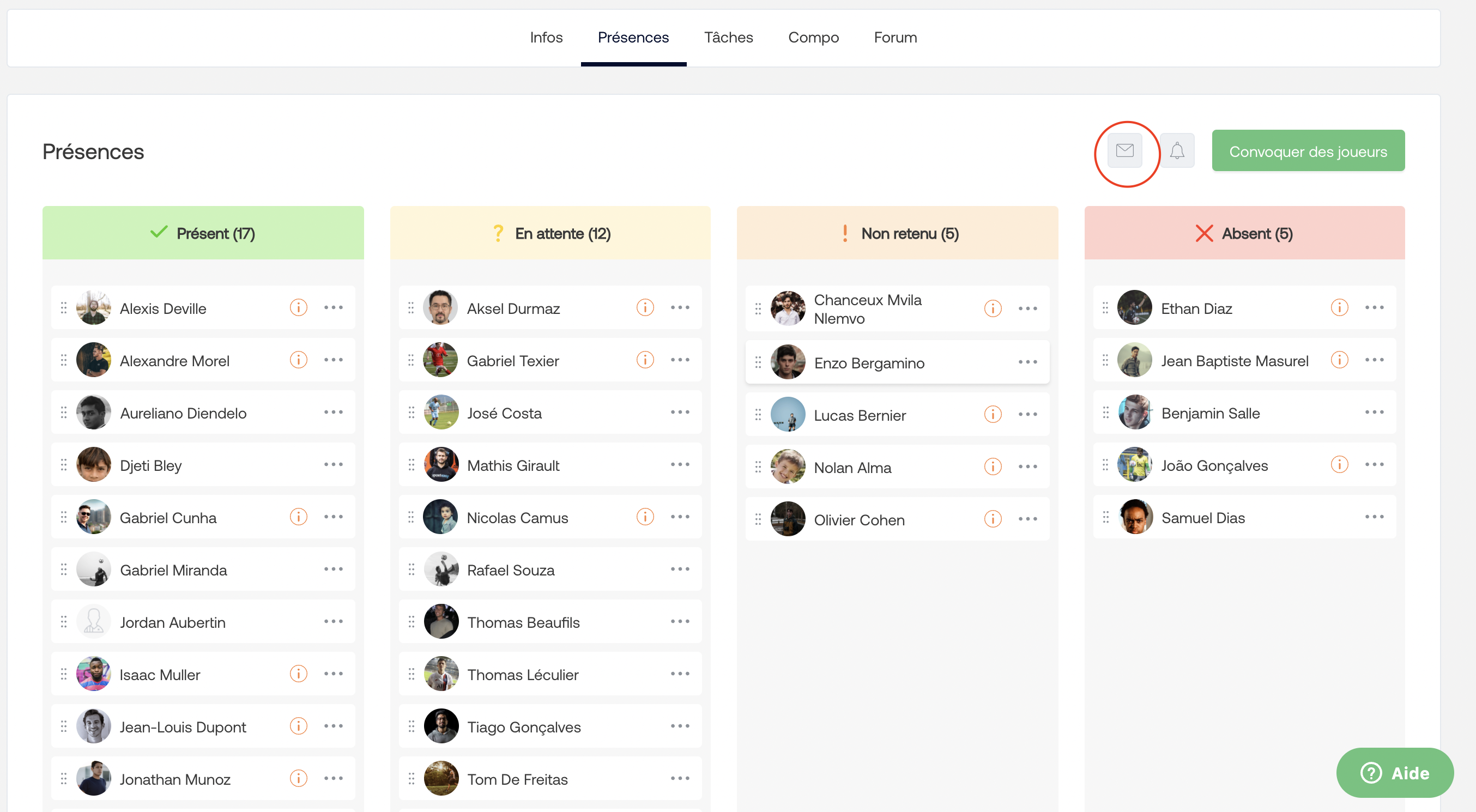This screenshot has height=812, width=1476.
Task: Click the name João Gonçalves
Action: 1215,465
